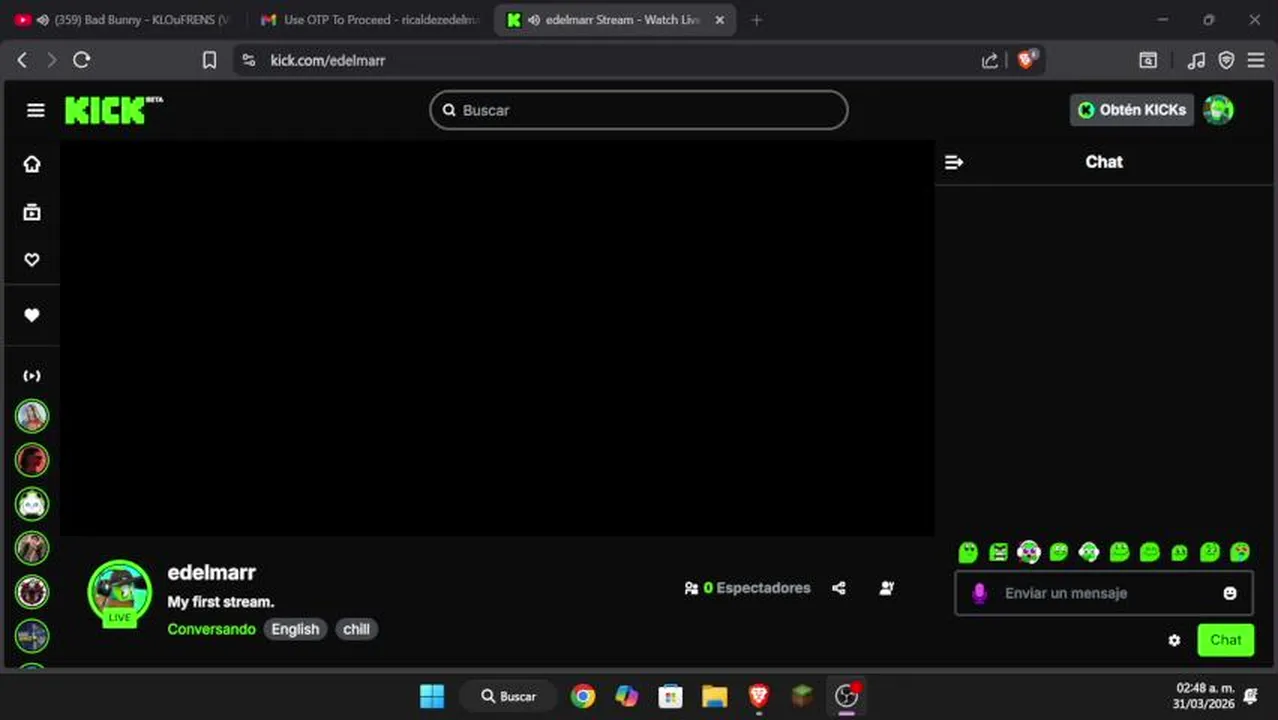Open the outlined heart sidebar icon
The height and width of the screenshot is (720, 1278).
click(x=32, y=260)
